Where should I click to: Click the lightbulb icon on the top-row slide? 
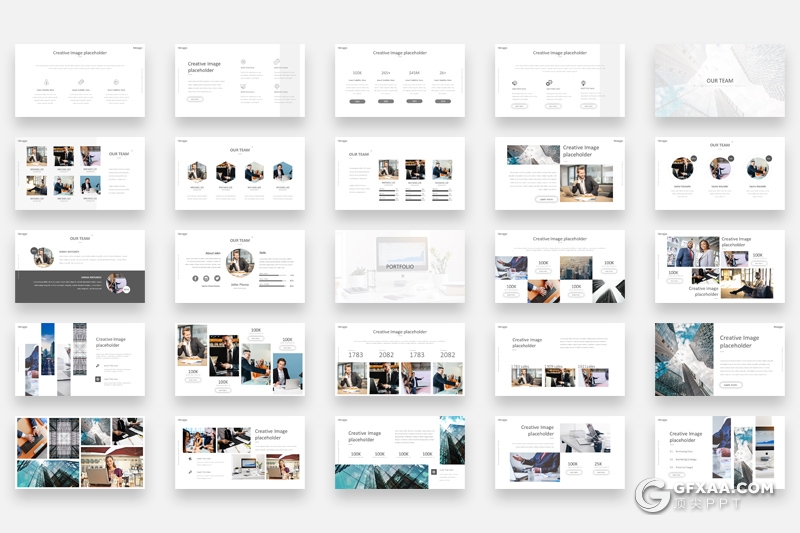(583, 84)
